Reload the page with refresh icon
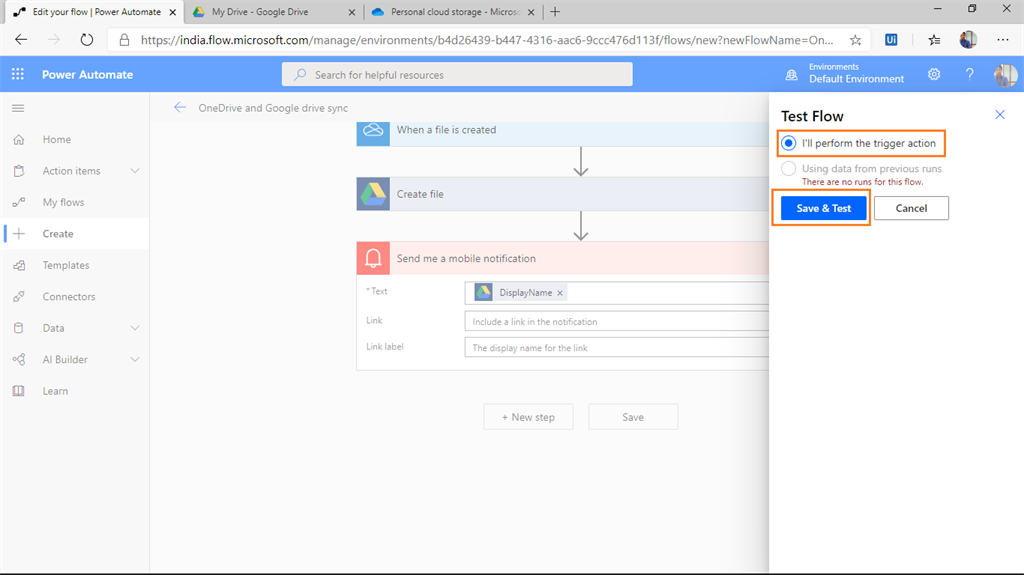Image resolution: width=1024 pixels, height=575 pixels. tap(86, 40)
